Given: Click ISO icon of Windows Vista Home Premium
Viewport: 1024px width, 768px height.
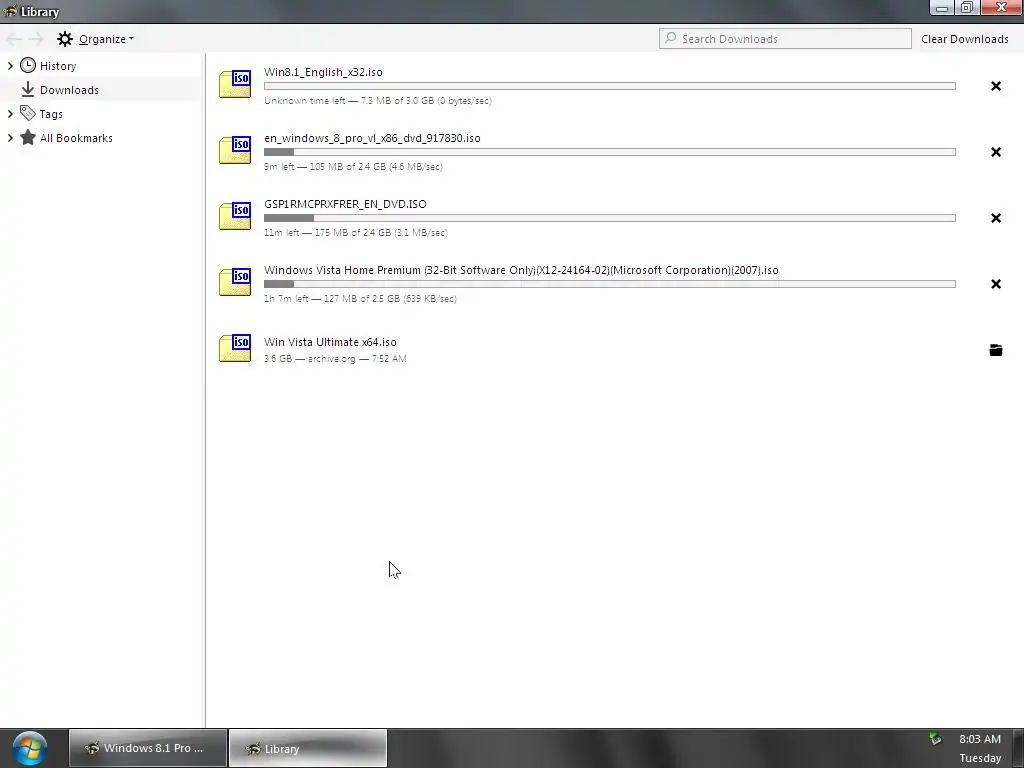Looking at the screenshot, I should [235, 282].
